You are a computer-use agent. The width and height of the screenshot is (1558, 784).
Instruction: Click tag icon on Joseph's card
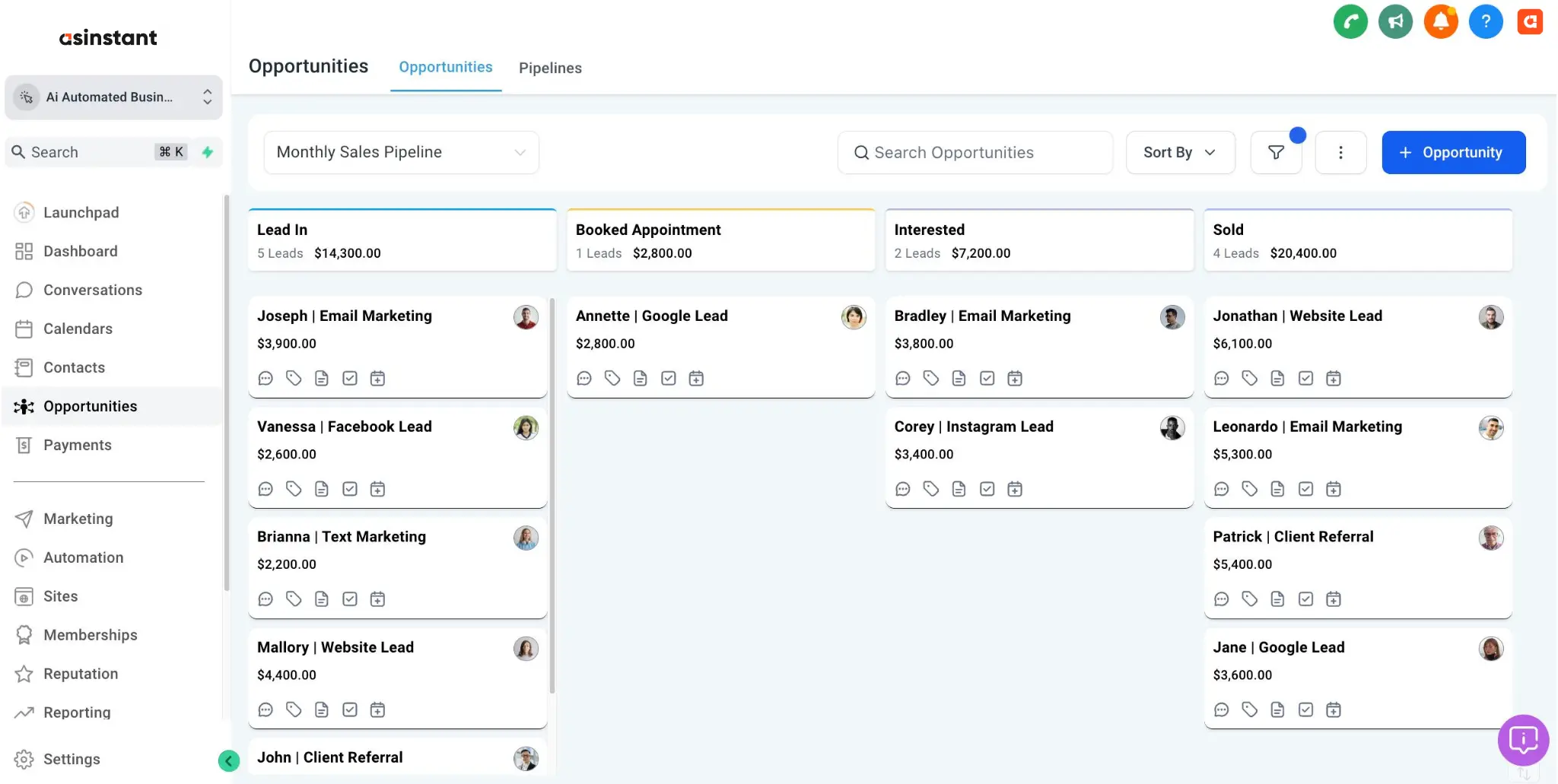point(294,378)
